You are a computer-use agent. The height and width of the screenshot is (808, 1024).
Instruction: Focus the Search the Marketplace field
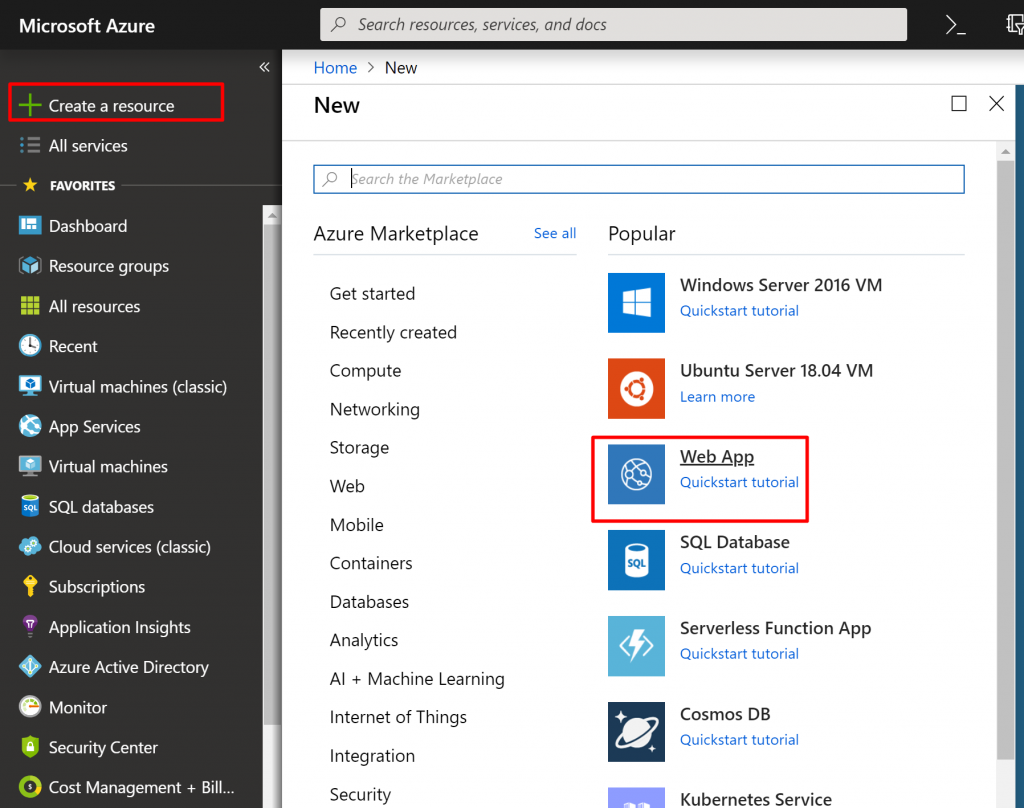click(639, 179)
